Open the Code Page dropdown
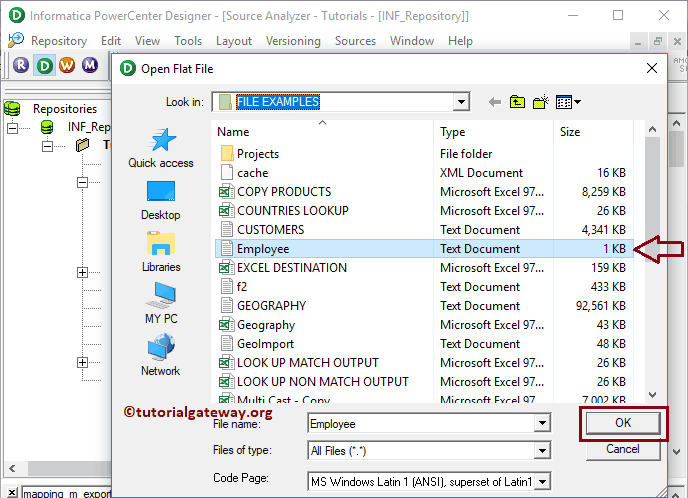 [542, 482]
